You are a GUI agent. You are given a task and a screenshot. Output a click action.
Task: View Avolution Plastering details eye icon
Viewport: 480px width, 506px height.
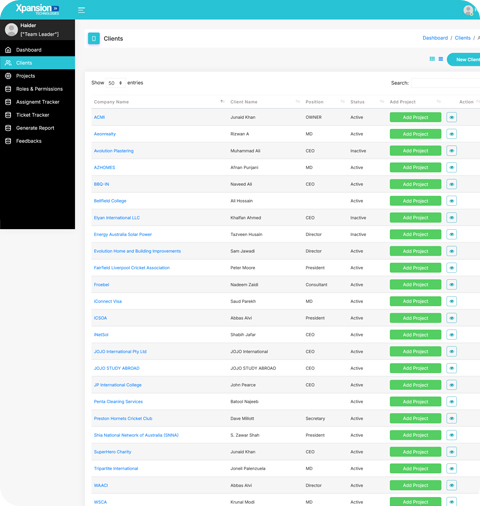(451, 151)
